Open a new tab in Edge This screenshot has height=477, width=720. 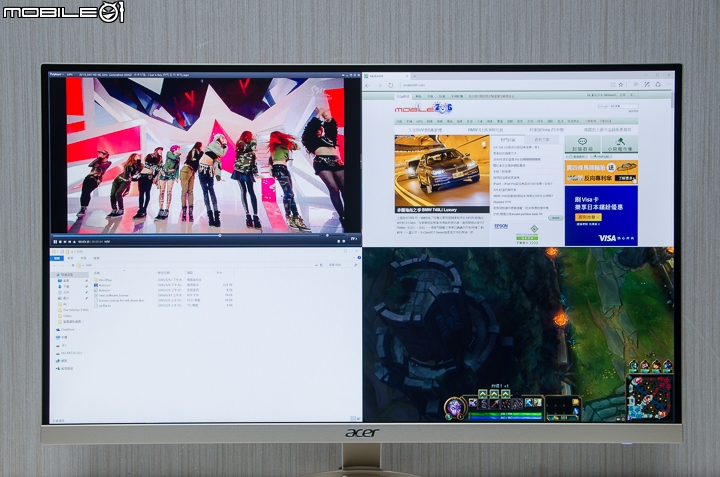(x=414, y=76)
